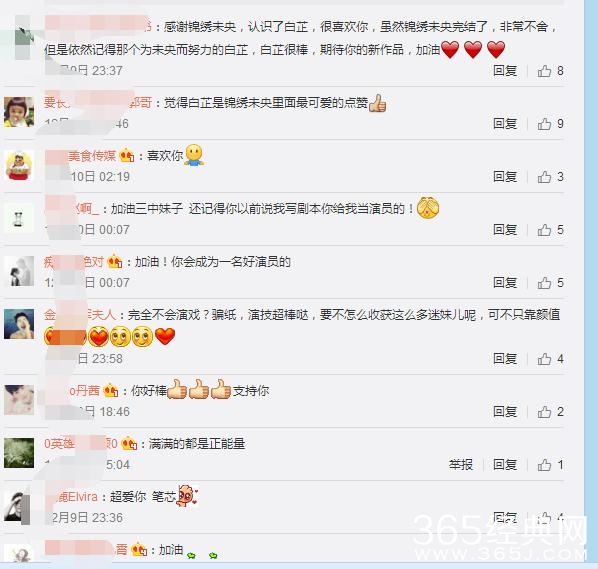Open the avatar of the 觉得白芷是 commenter
Image resolution: width=598 pixels, height=569 pixels.
coord(19,112)
